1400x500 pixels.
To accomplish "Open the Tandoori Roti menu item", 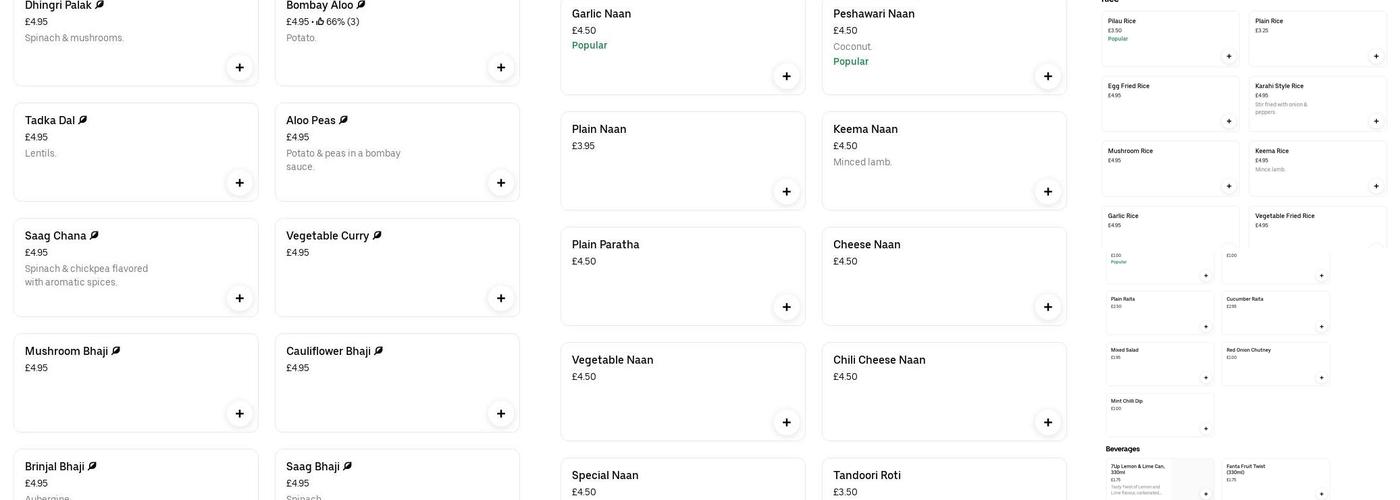I will pos(943,480).
